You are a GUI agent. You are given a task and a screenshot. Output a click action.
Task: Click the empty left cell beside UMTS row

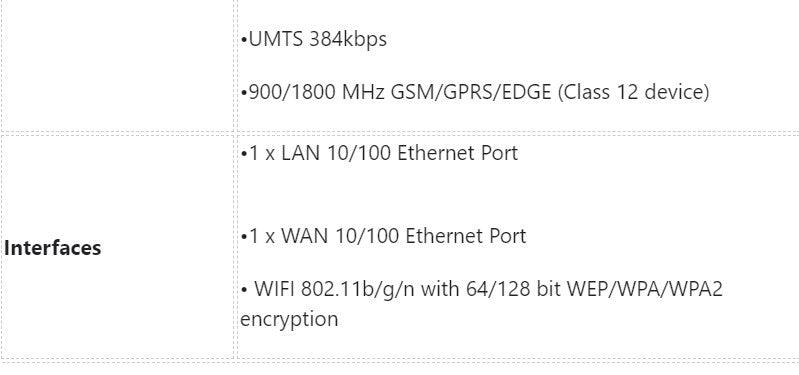tap(117, 66)
